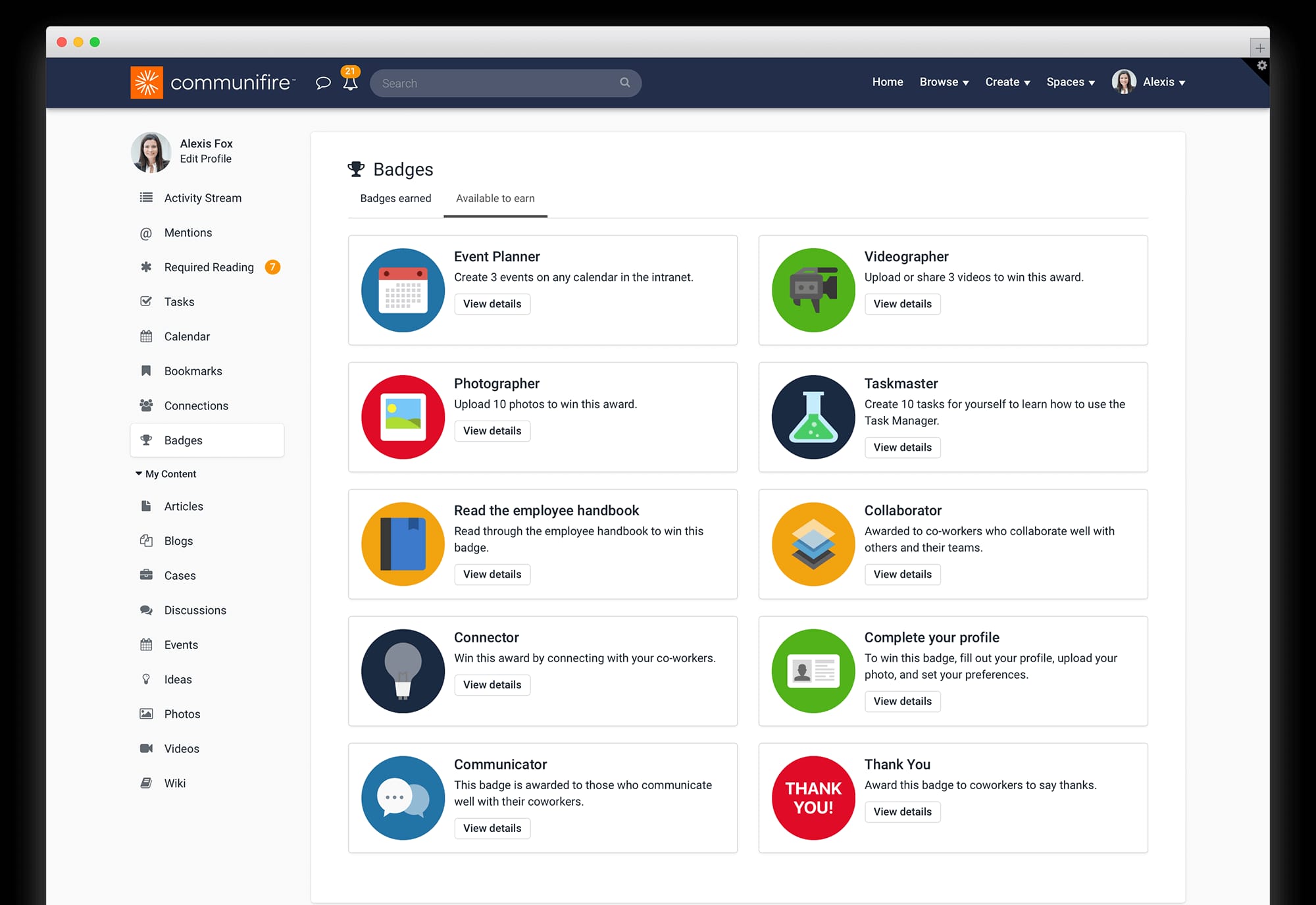Viewport: 1316px width, 905px height.
Task: Open the Browse dropdown menu
Action: [944, 82]
